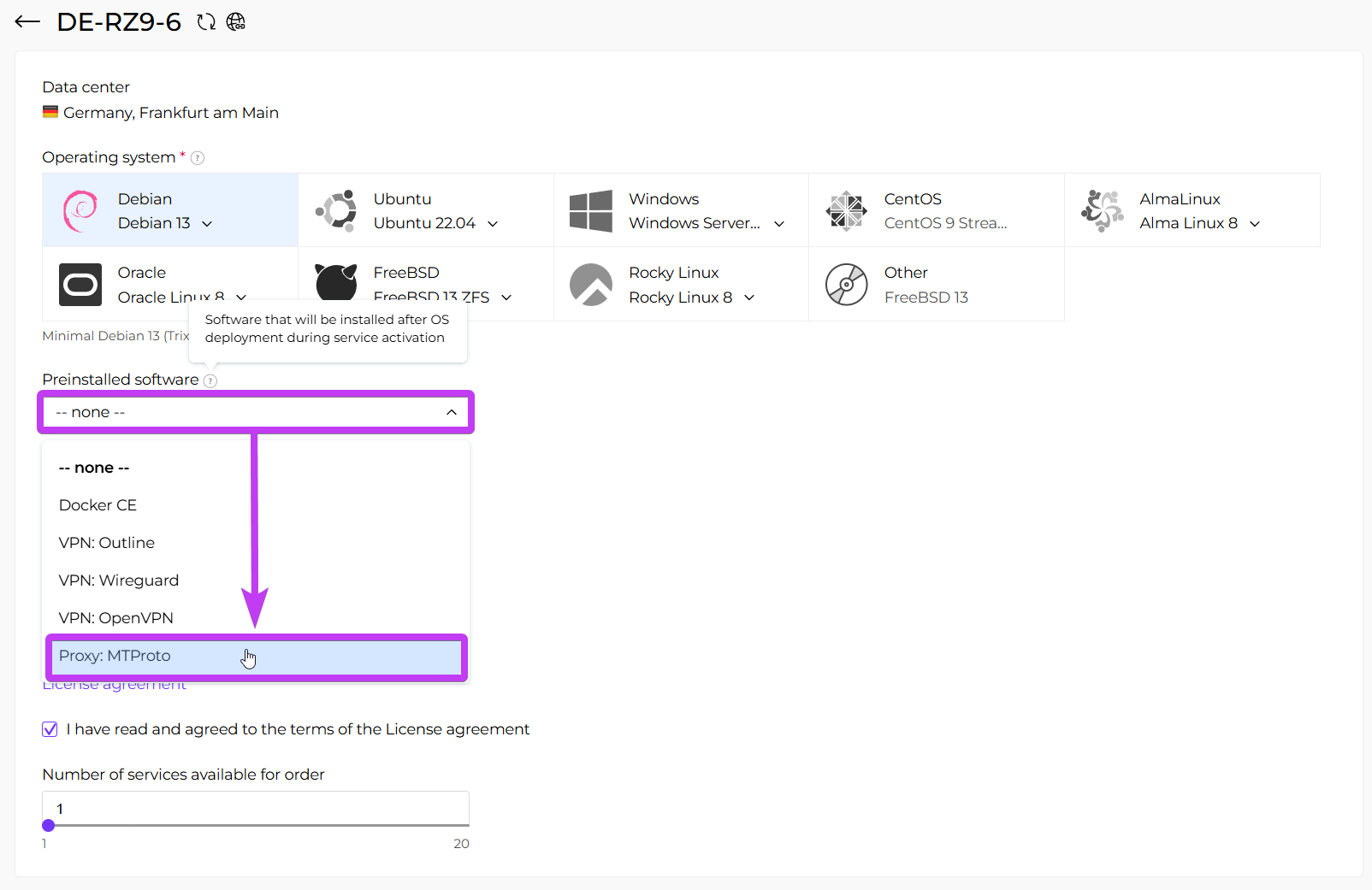Click the number of services input field
Viewport: 1372px width, 890px height.
pyautogui.click(x=256, y=808)
